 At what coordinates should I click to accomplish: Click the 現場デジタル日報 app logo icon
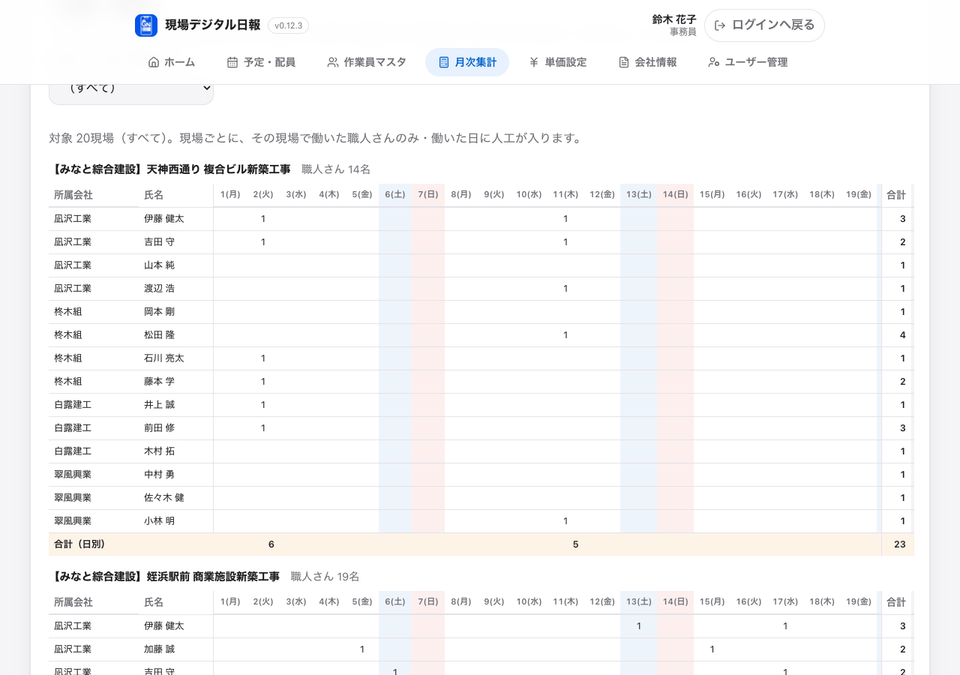[146, 25]
